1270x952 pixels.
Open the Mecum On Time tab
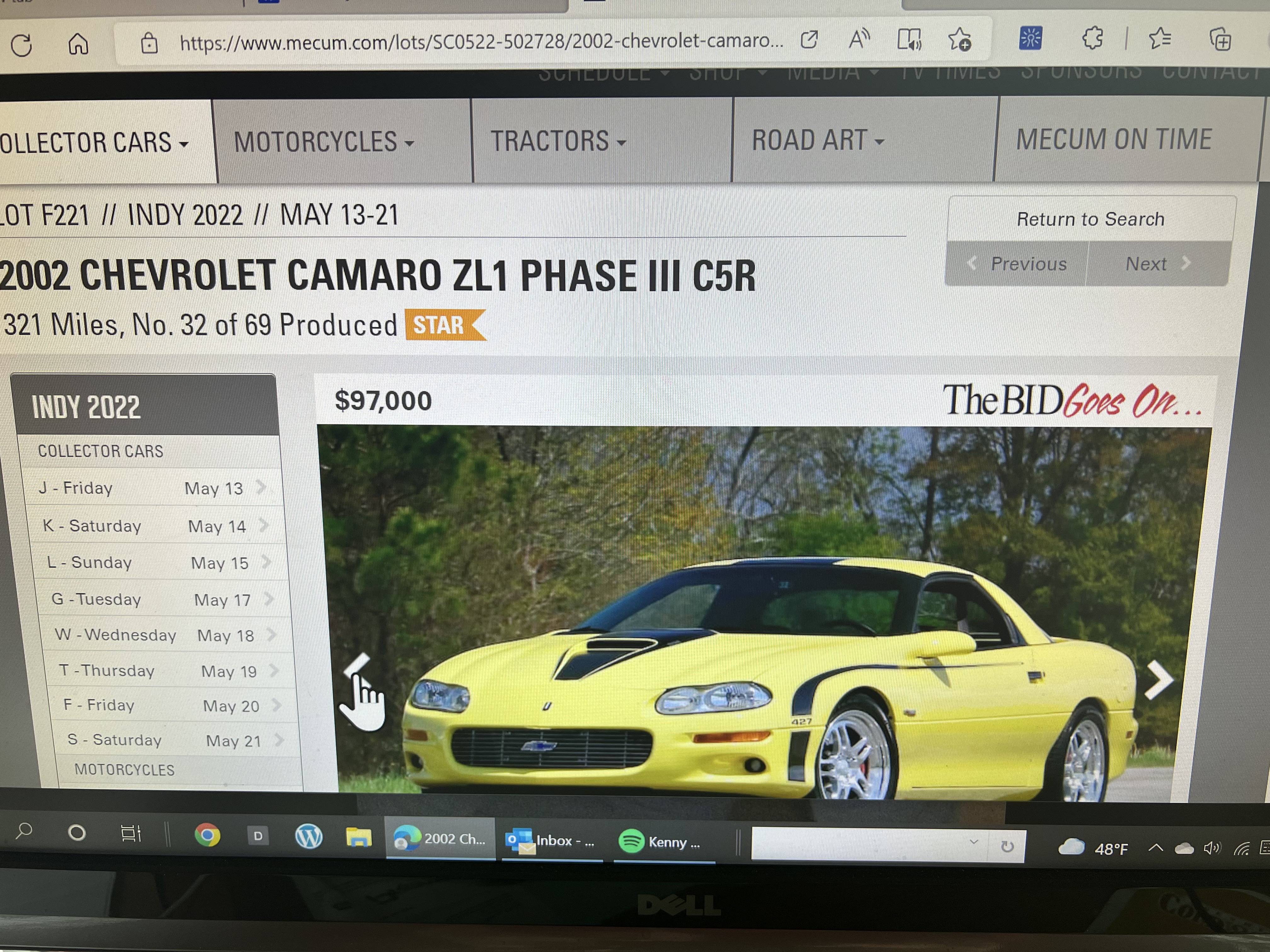(1114, 139)
